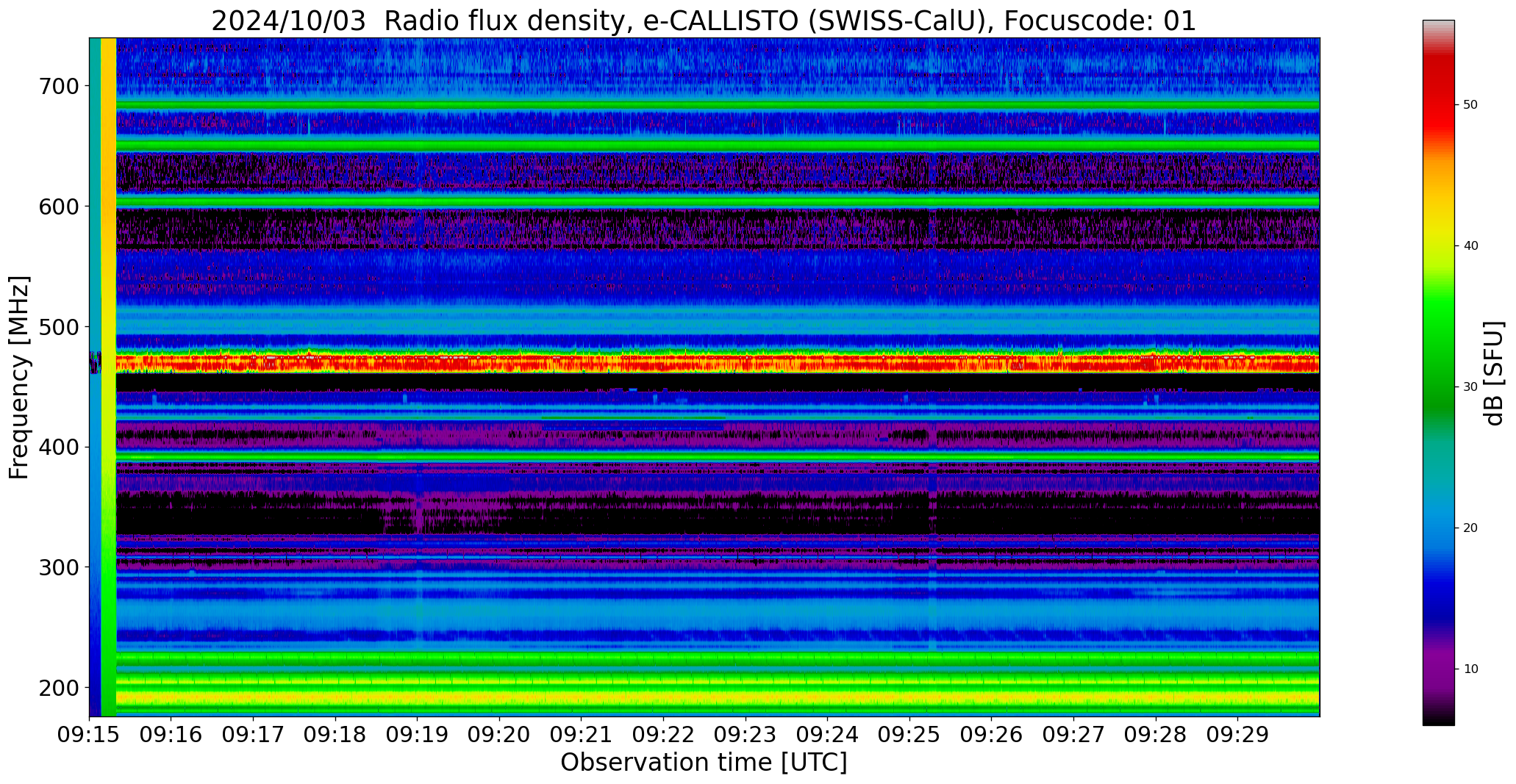Click the 09:28 time tick label
This screenshot has width=1516, height=784.
point(1155,736)
